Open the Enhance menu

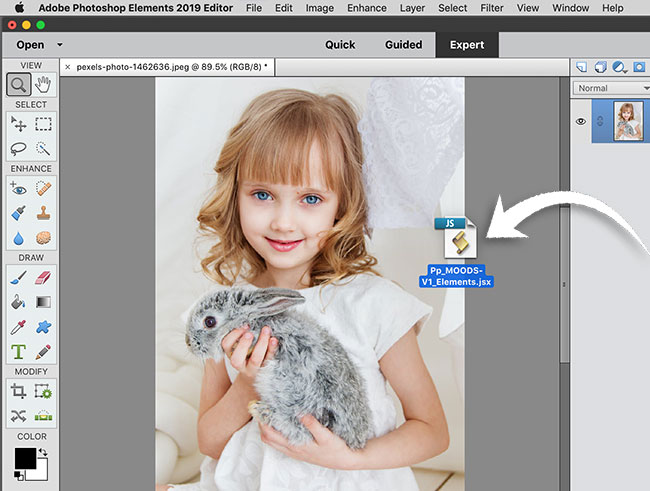coord(367,8)
